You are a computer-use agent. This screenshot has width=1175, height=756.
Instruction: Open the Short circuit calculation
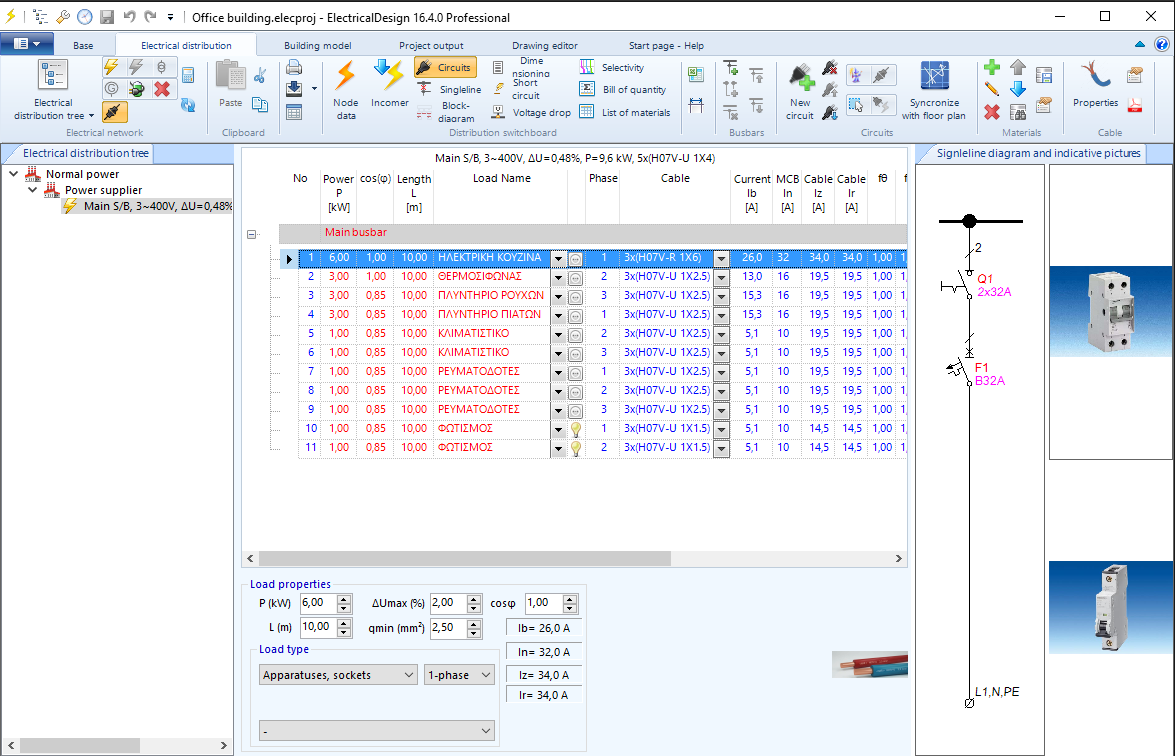coord(529,90)
